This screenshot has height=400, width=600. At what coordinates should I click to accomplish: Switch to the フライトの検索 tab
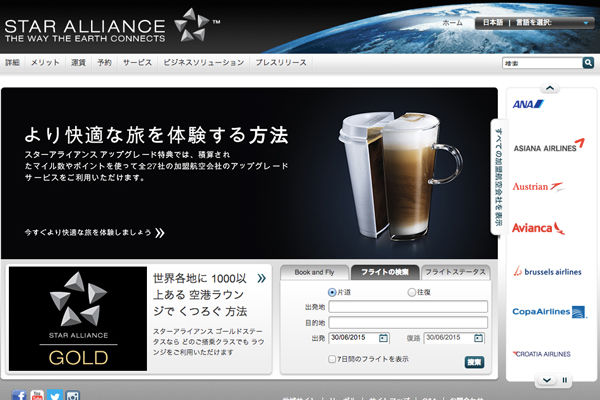click(x=385, y=272)
